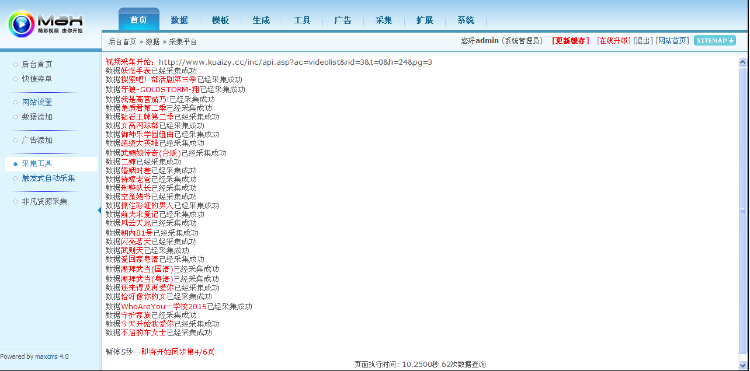Open 非凡资源采集 in the sidebar
This screenshot has width=750, height=371.
pyautogui.click(x=44, y=202)
